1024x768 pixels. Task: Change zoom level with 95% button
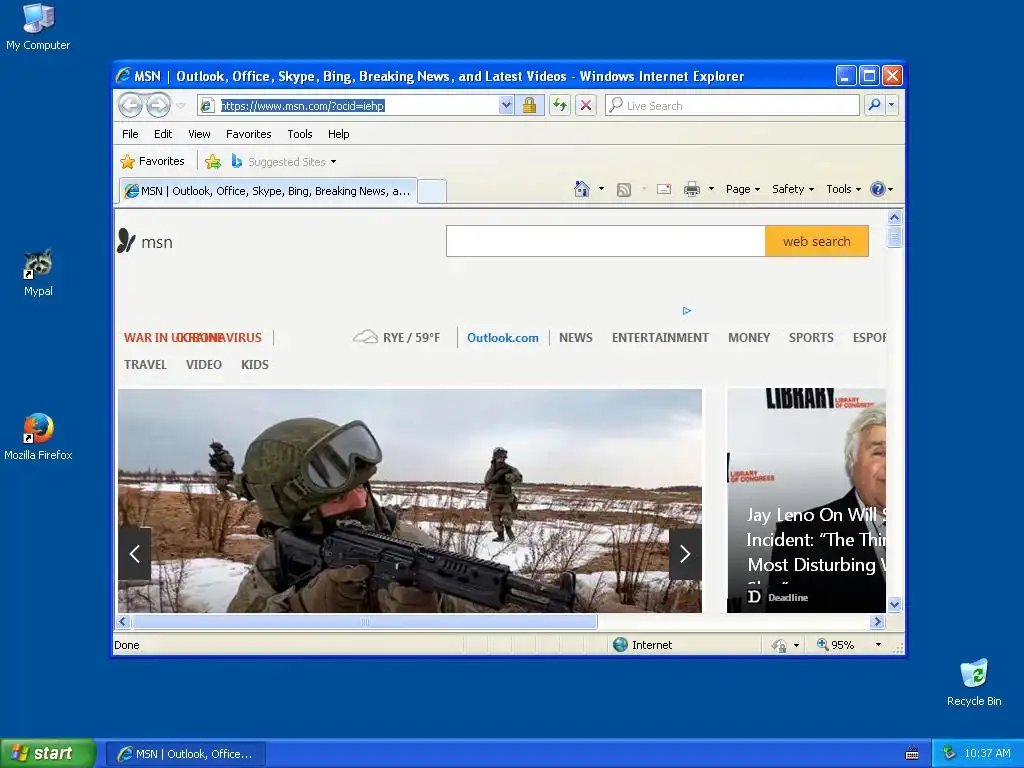coord(835,645)
